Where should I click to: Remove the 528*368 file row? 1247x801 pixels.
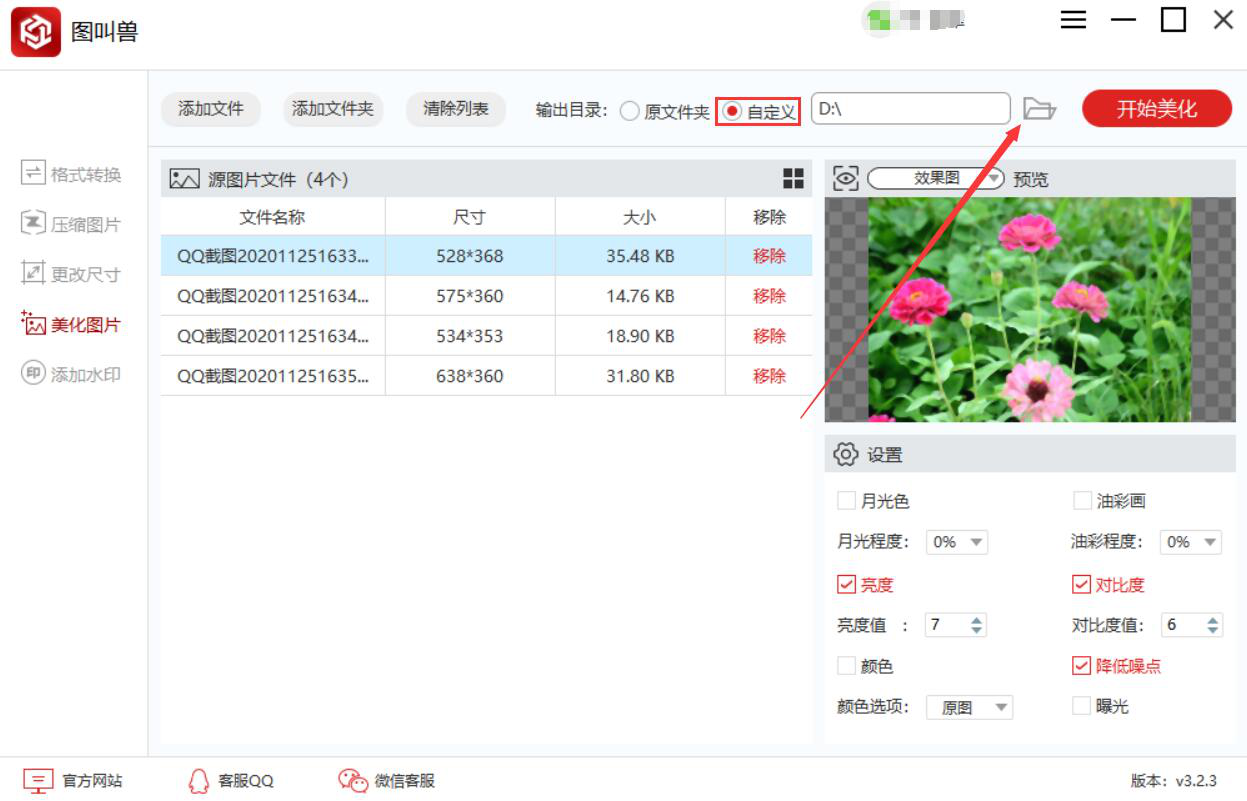click(x=769, y=256)
